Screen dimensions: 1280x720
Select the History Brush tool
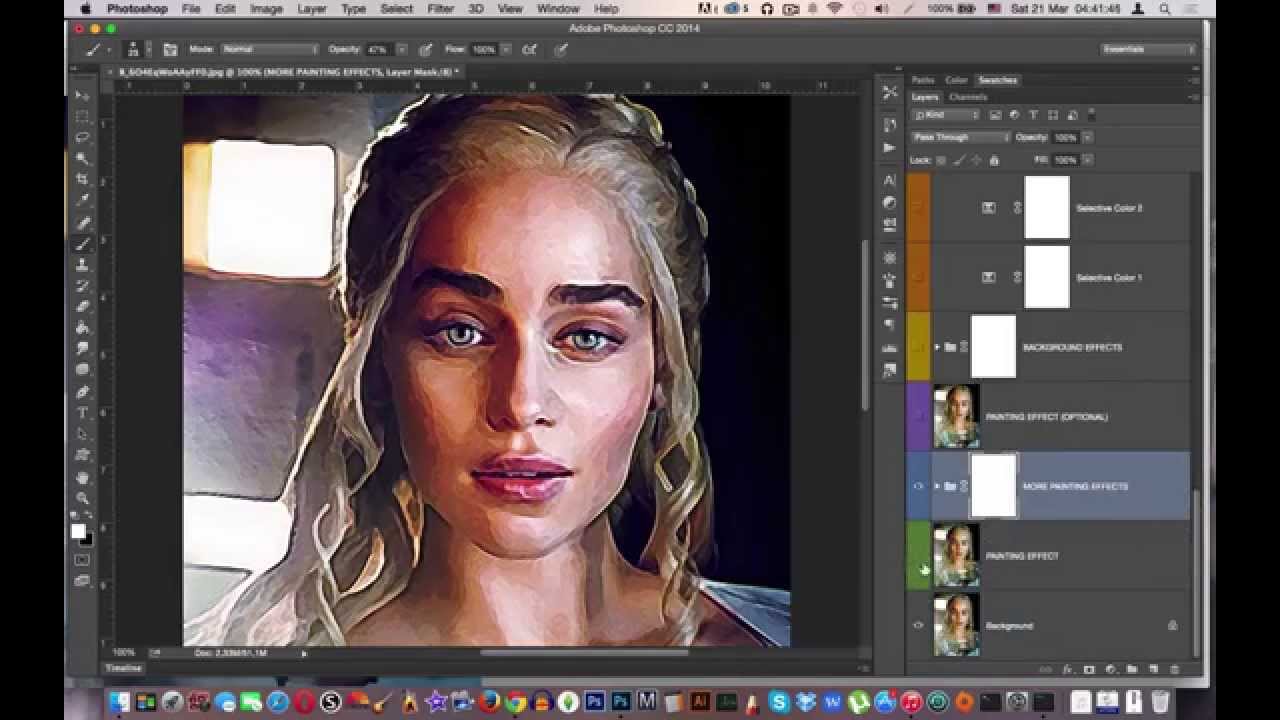pyautogui.click(x=83, y=285)
